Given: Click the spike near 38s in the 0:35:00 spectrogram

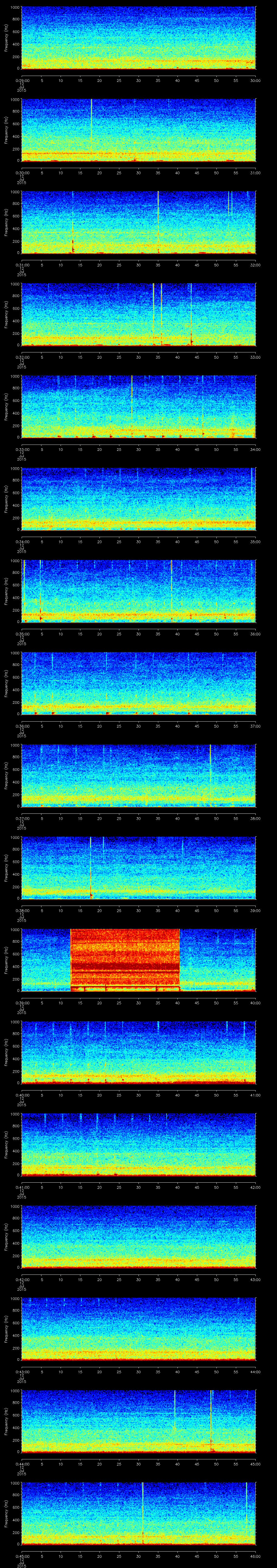Looking at the screenshot, I should 172,576.
